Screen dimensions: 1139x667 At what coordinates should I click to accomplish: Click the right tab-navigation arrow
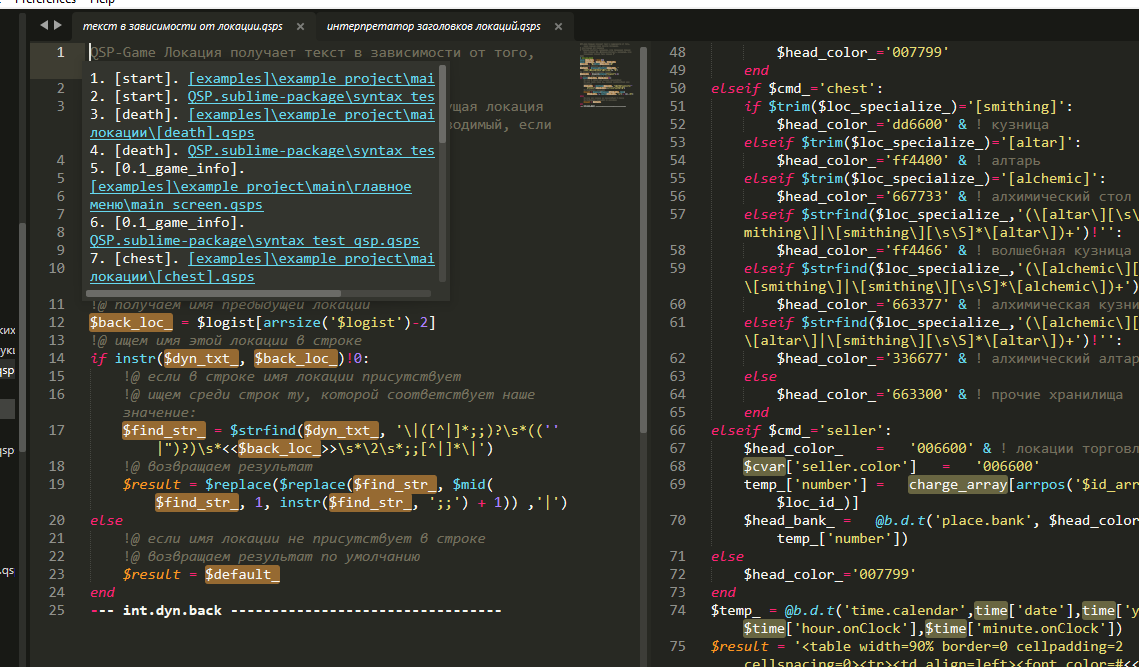(x=57, y=25)
